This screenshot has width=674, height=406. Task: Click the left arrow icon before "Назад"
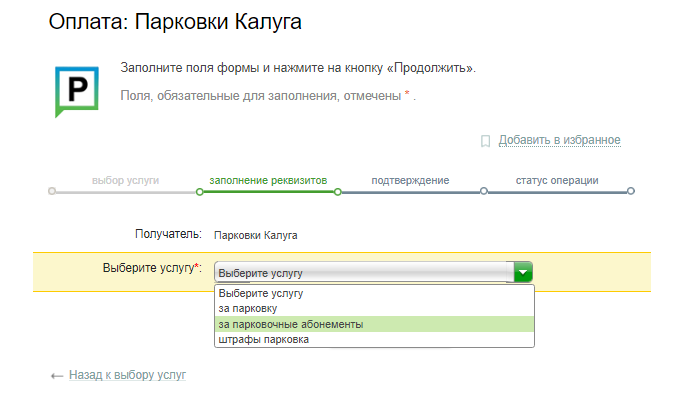pyautogui.click(x=57, y=375)
